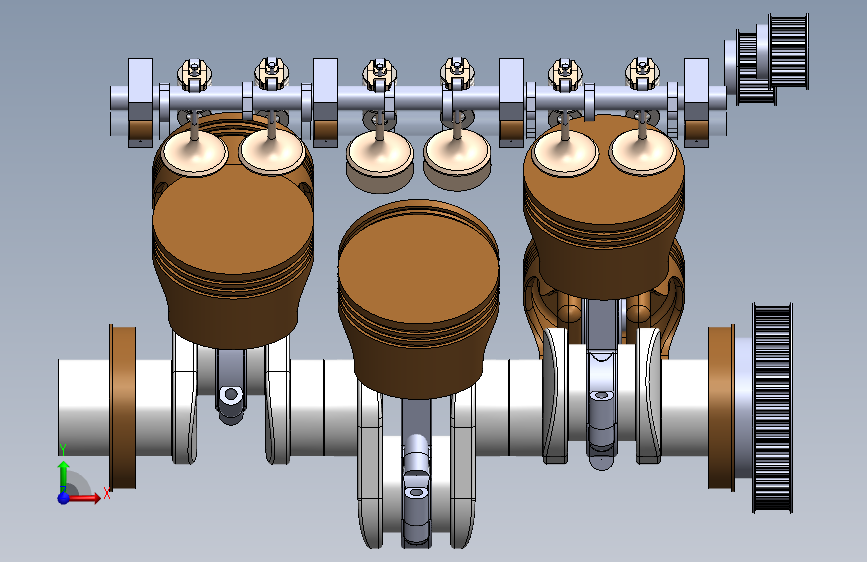Select the right bronze crankshaft bearing beside the pulley
The width and height of the screenshot is (867, 562).
point(722,408)
